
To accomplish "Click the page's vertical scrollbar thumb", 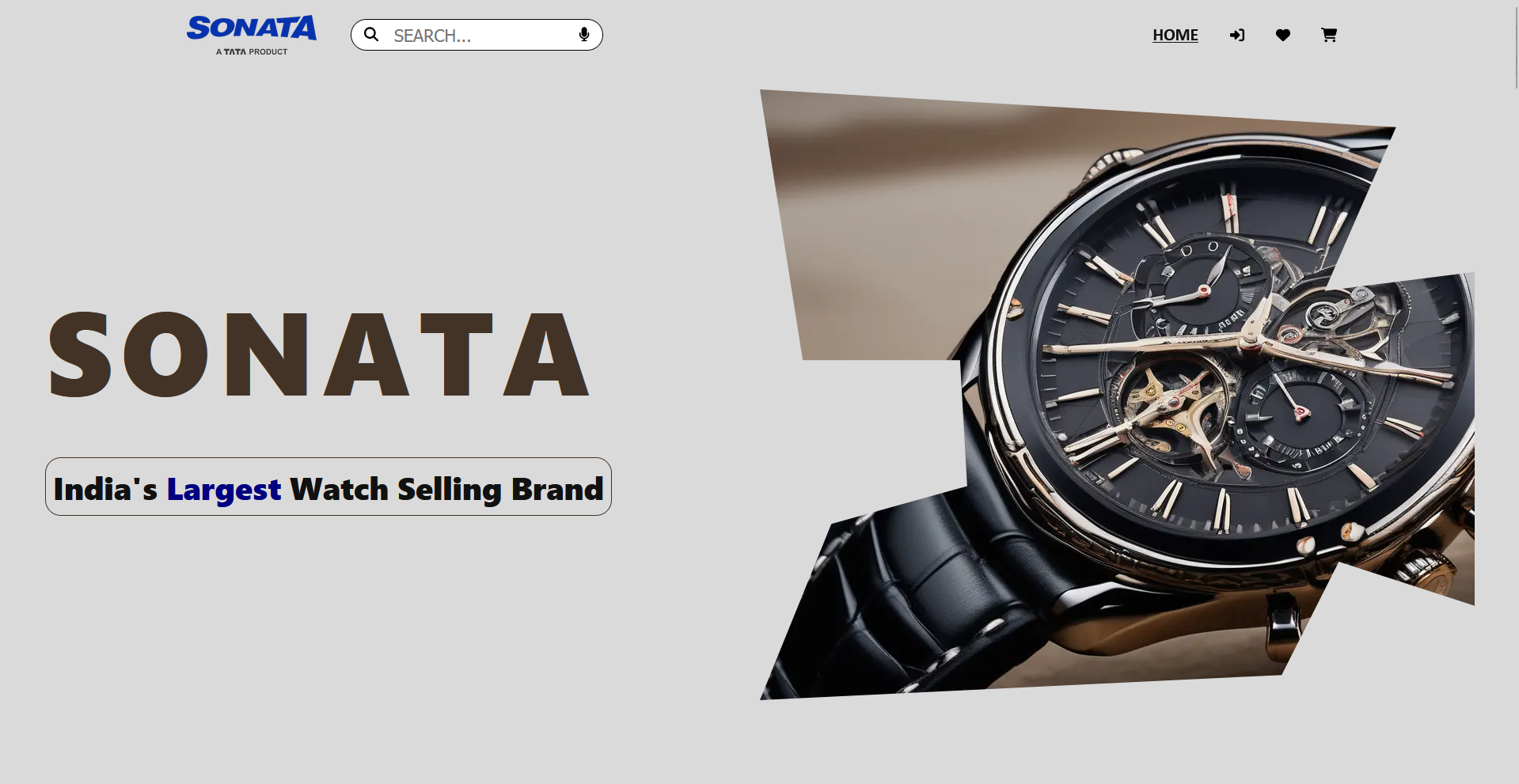I will (1516, 44).
